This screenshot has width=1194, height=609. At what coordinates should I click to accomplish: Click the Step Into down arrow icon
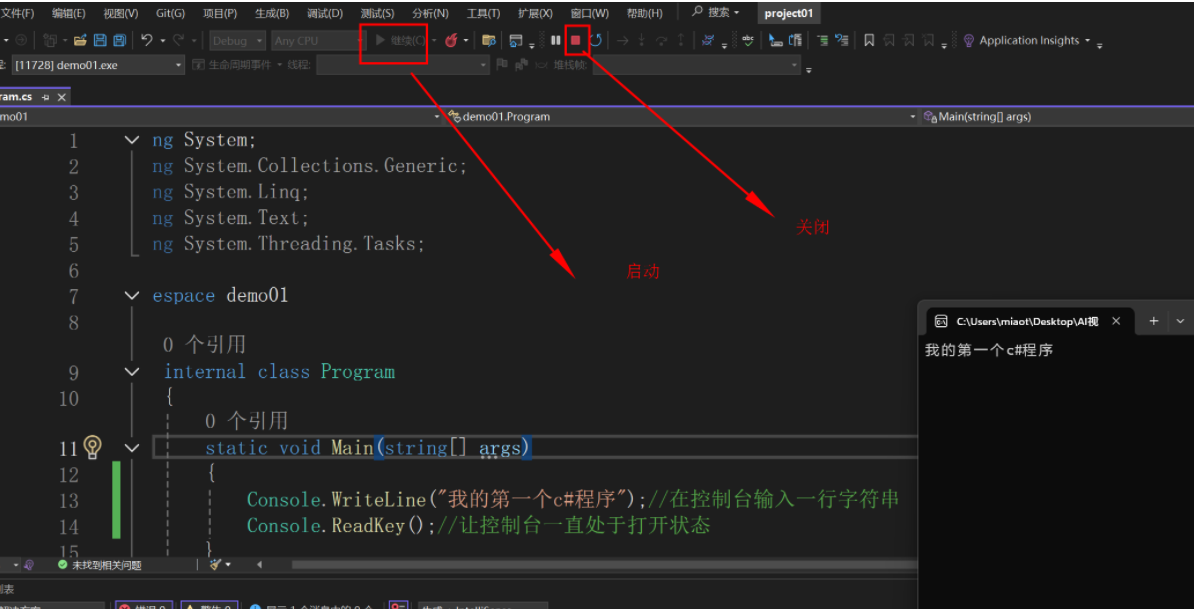coord(642,40)
